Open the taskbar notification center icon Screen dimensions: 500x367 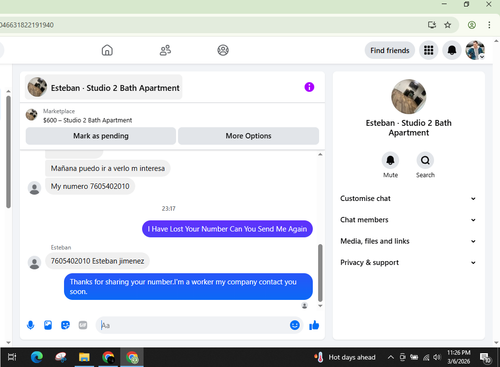click(486, 358)
